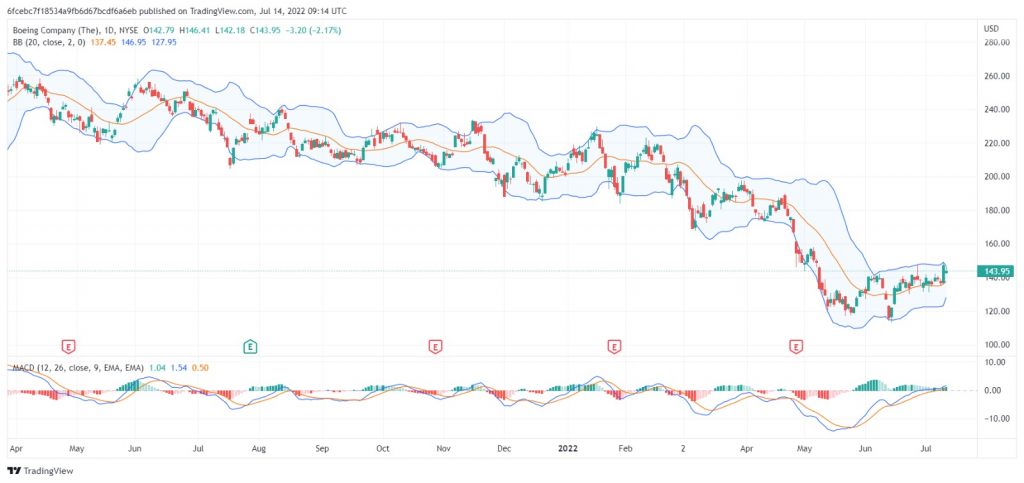This screenshot has width=1024, height=483.
Task: Click the 260.00 price axis label
Action: coord(995,76)
